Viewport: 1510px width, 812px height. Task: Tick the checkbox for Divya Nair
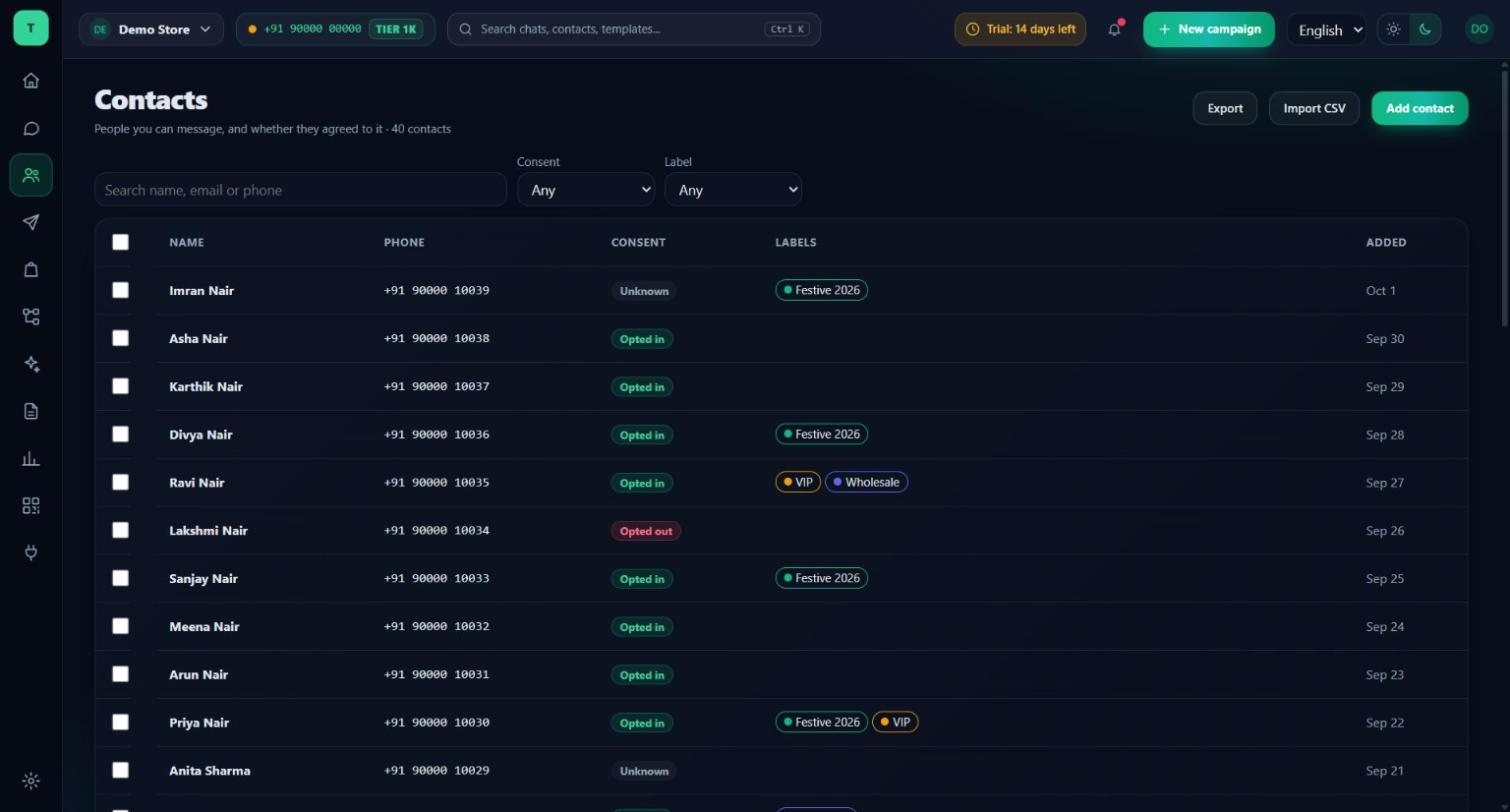point(120,434)
